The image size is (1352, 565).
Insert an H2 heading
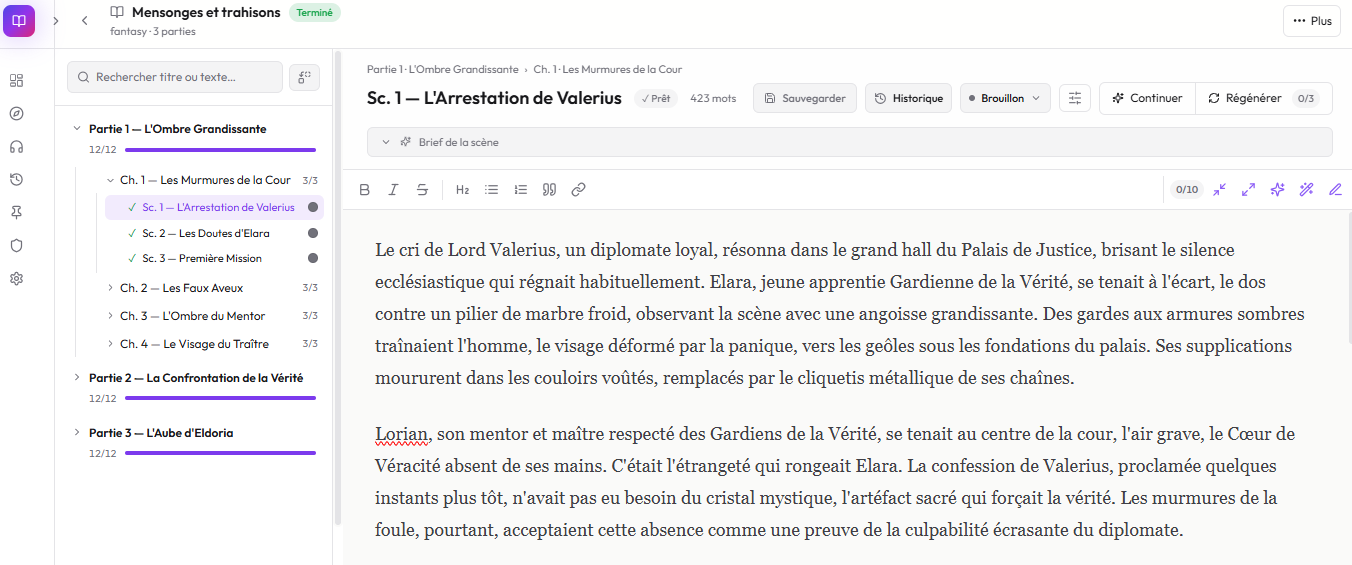462,190
